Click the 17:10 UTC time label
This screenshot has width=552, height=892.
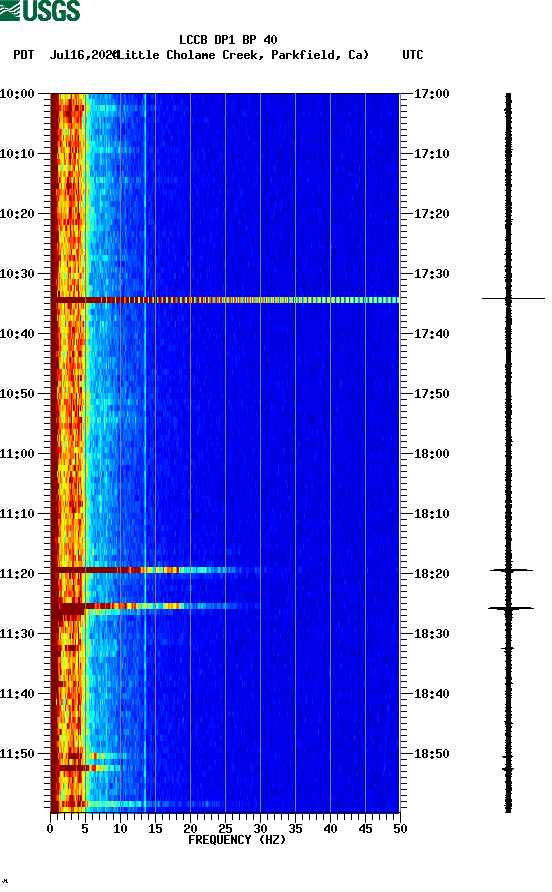[432, 154]
